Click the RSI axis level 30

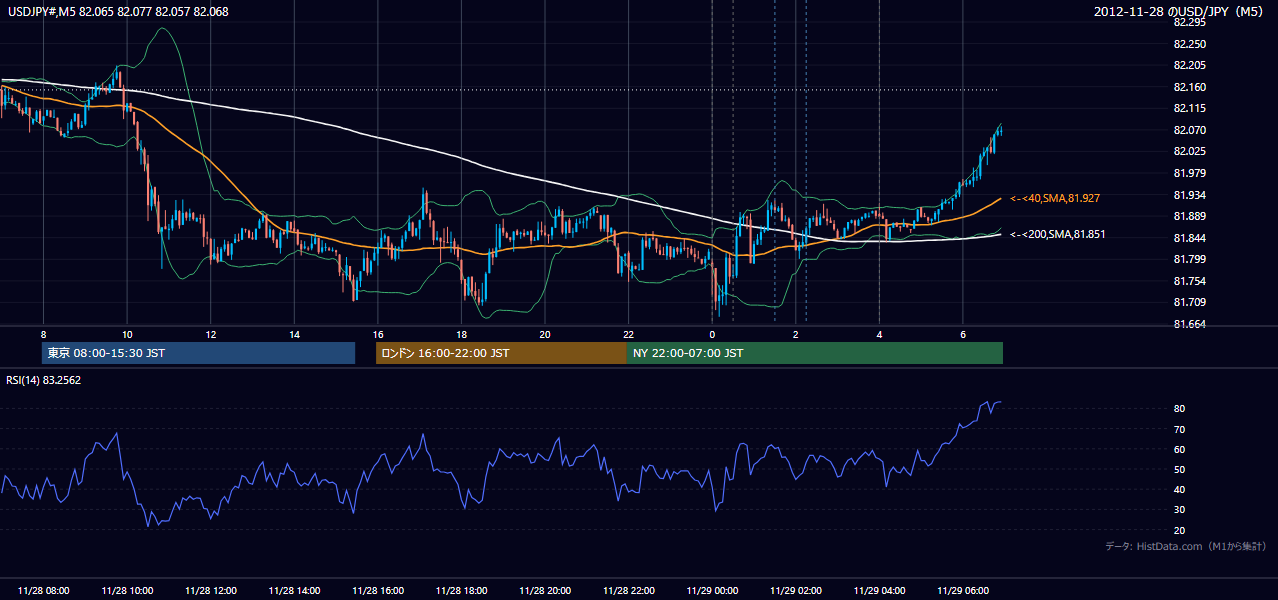[x=1179, y=510]
